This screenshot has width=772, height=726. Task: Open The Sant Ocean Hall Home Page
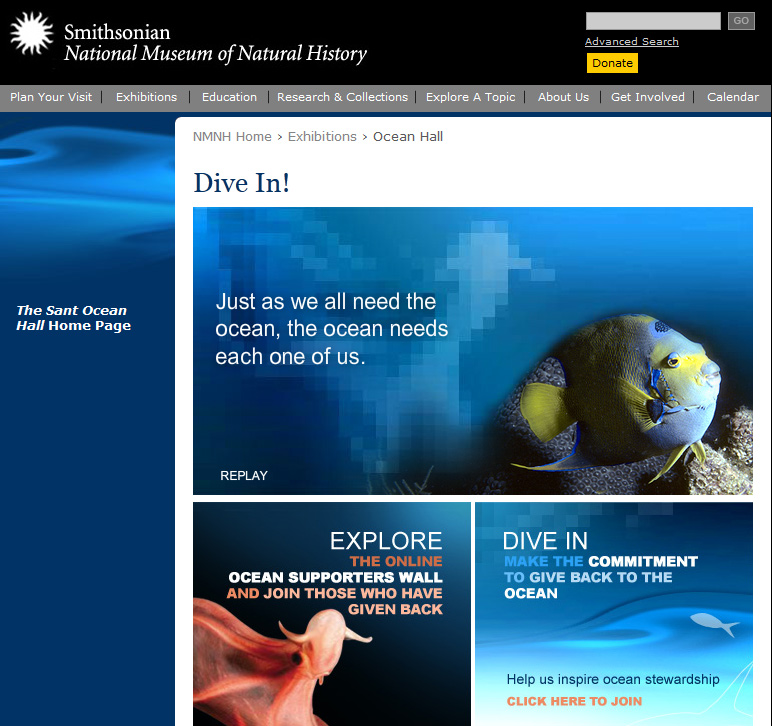(73, 318)
